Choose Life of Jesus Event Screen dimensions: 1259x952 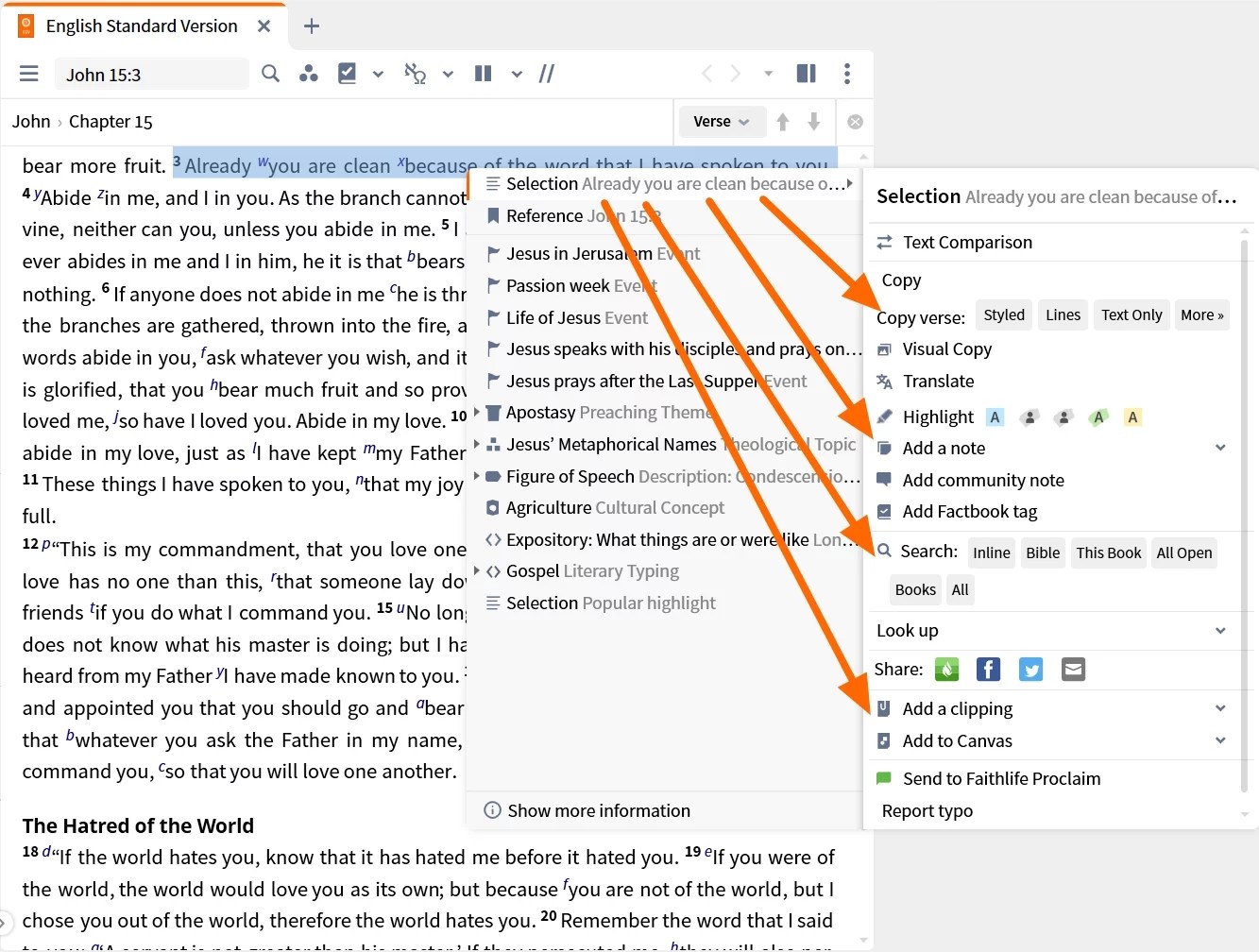tap(666, 318)
